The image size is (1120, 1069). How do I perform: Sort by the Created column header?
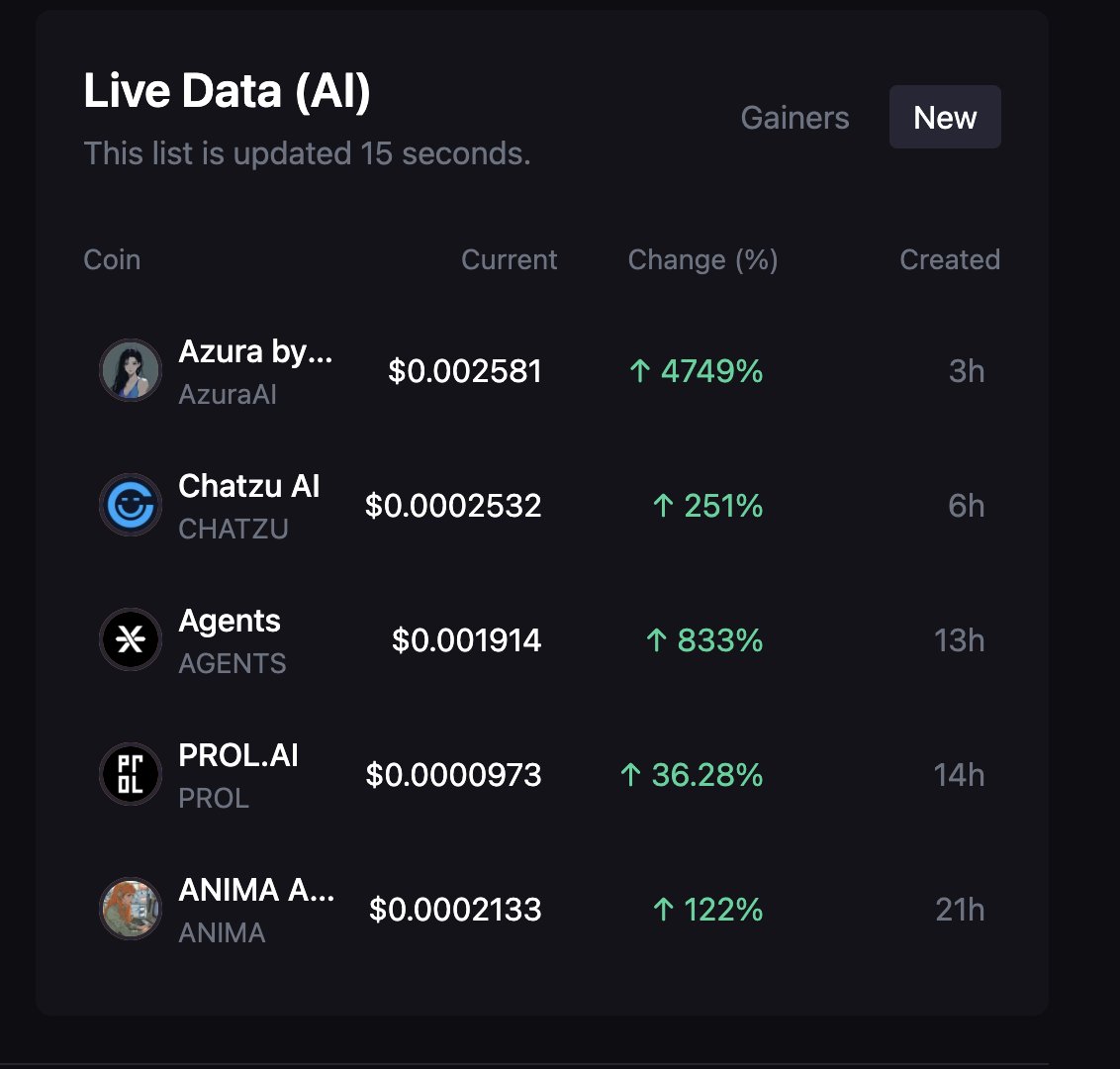[x=950, y=260]
